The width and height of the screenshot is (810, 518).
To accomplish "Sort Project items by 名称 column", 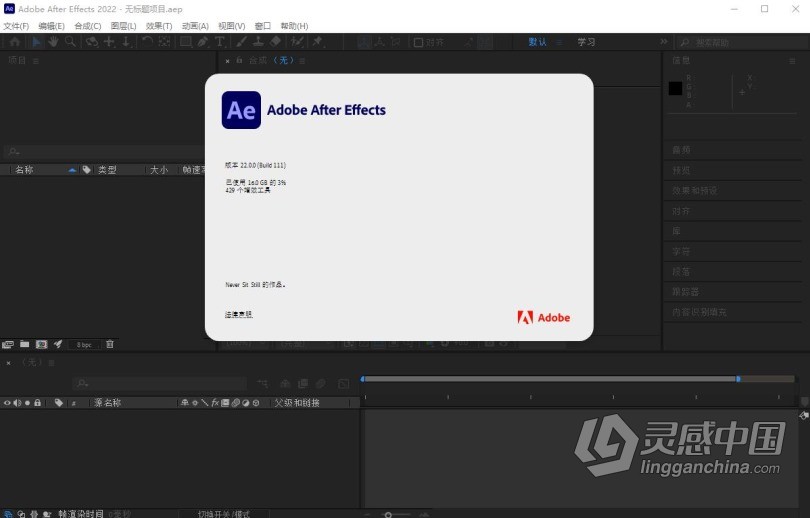I will click(24, 169).
